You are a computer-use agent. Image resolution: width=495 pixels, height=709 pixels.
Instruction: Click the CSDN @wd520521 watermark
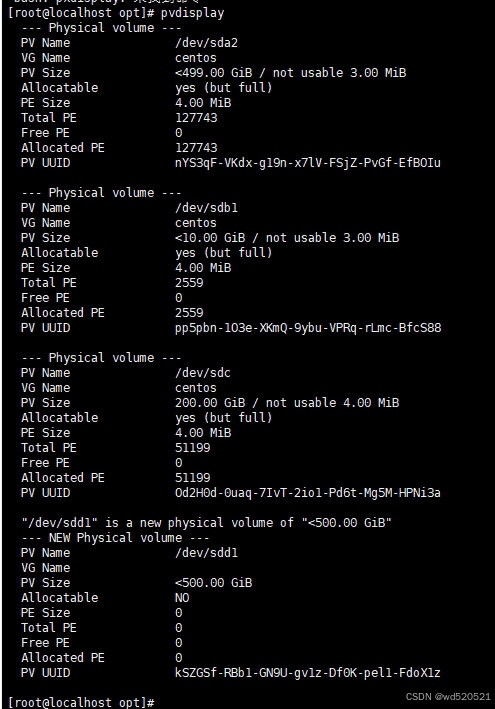pos(448,697)
